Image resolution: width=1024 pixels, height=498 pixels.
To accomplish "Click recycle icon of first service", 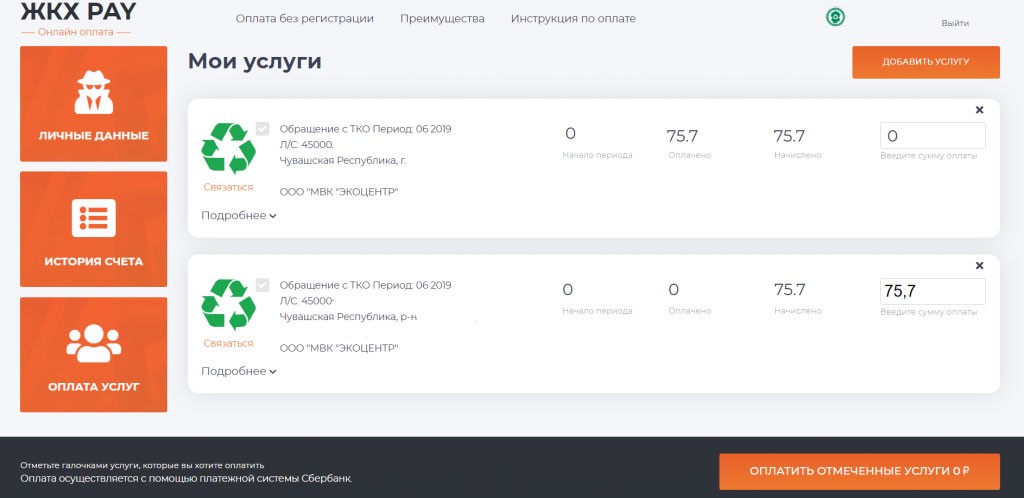I will tap(228, 149).
